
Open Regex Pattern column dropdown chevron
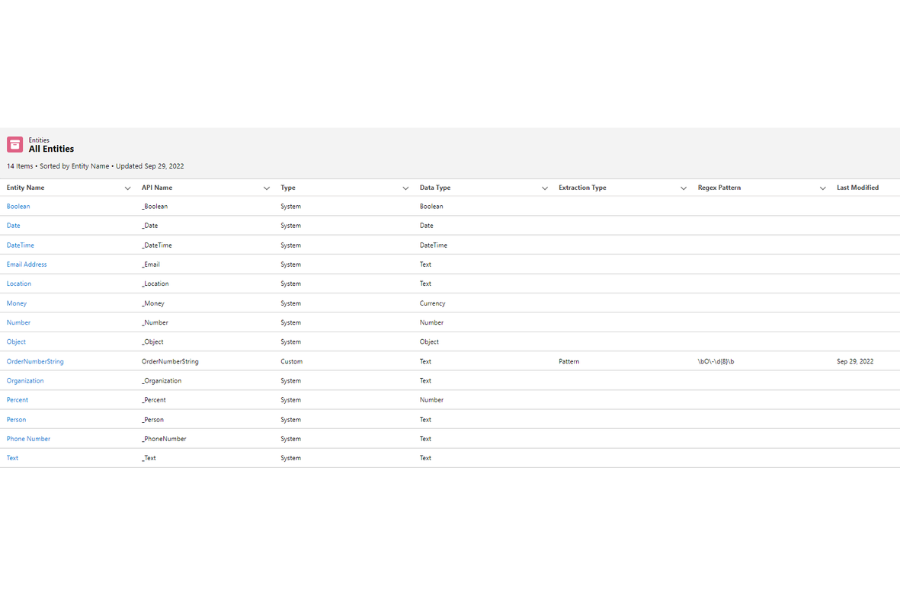(x=822, y=188)
